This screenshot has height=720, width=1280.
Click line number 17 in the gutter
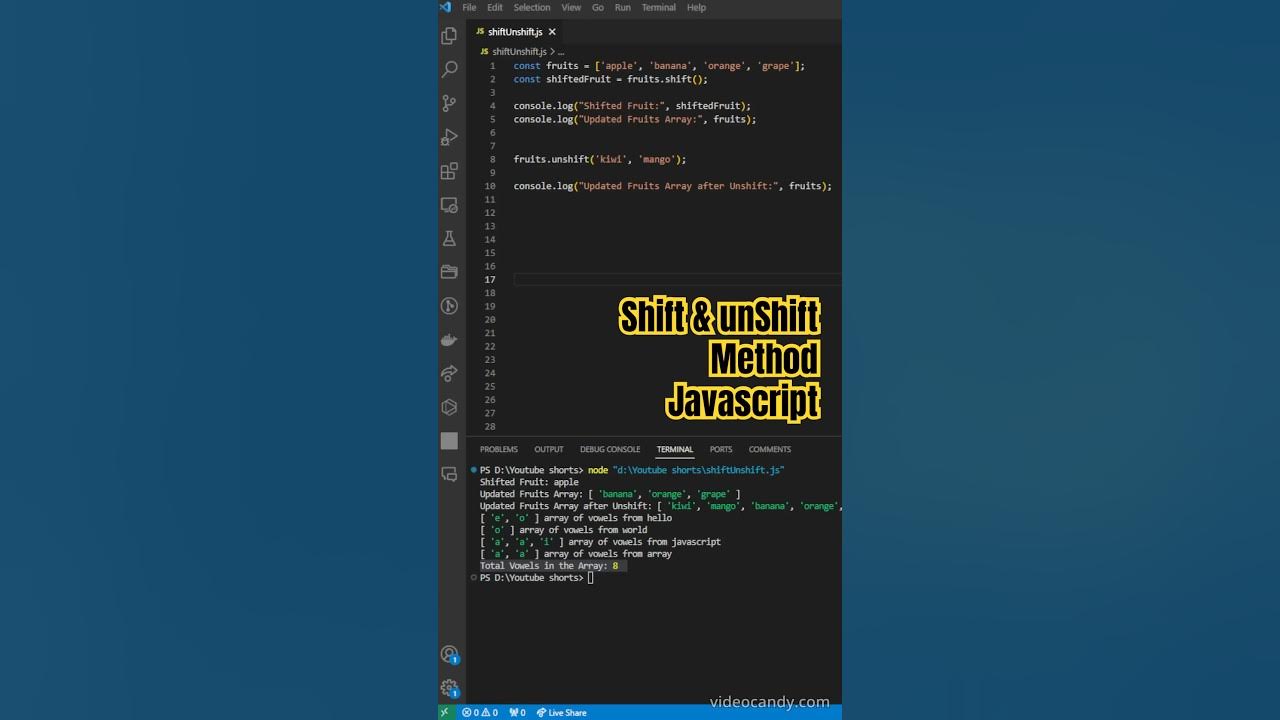click(490, 279)
